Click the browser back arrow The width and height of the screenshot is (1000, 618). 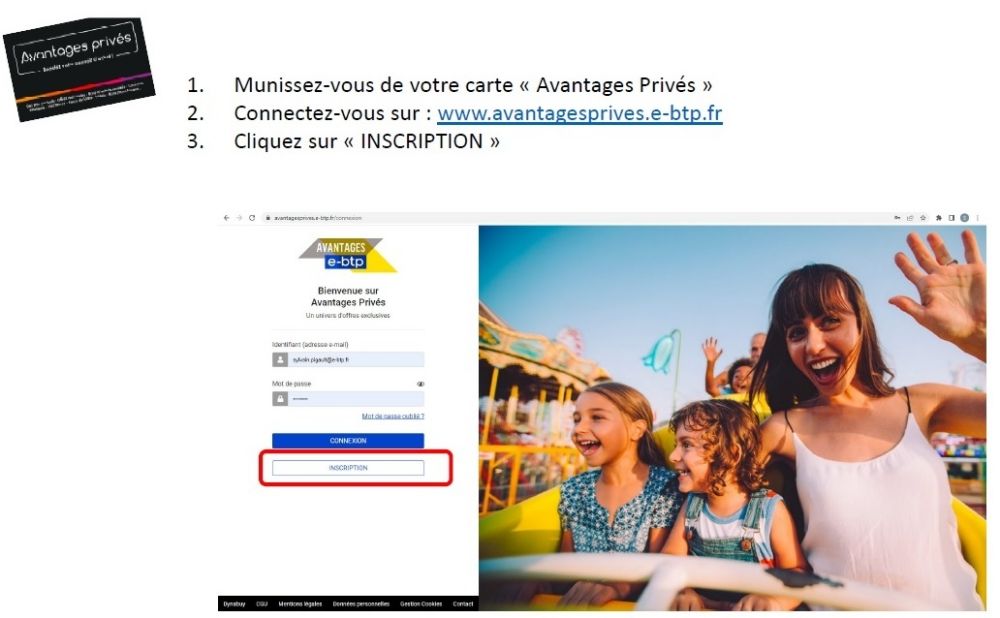226,217
